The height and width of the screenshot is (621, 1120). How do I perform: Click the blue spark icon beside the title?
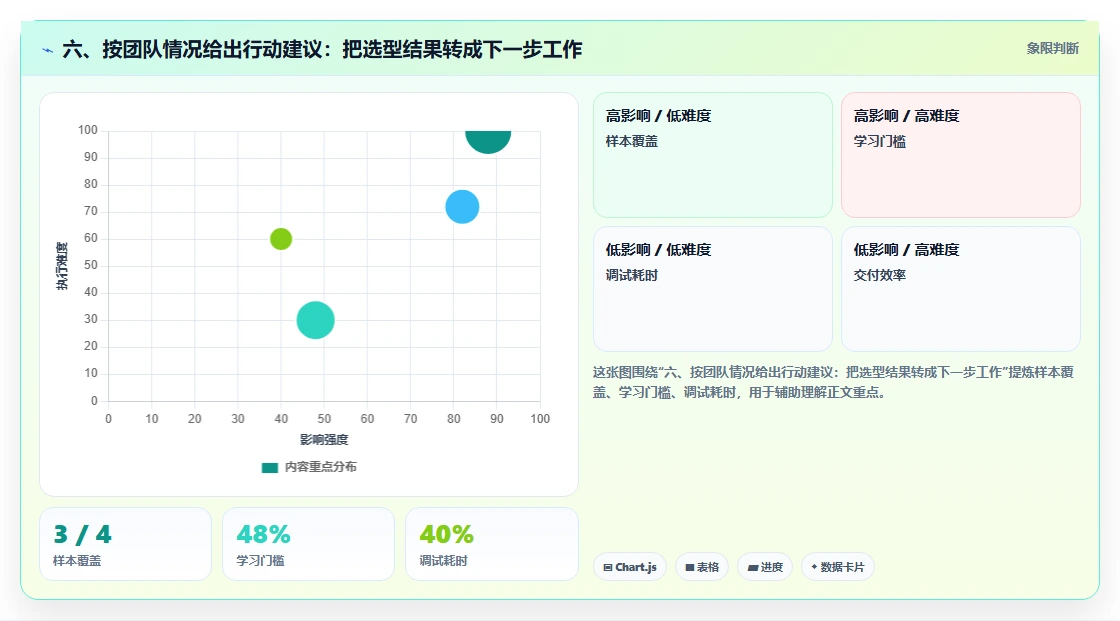[x=48, y=50]
